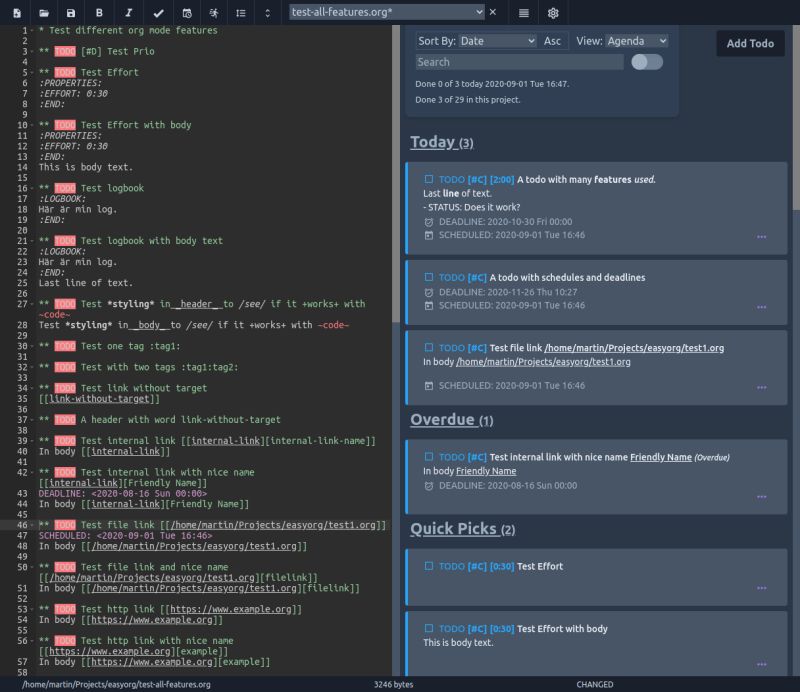Click the agenda panel vertical scrollbar

click(796, 117)
